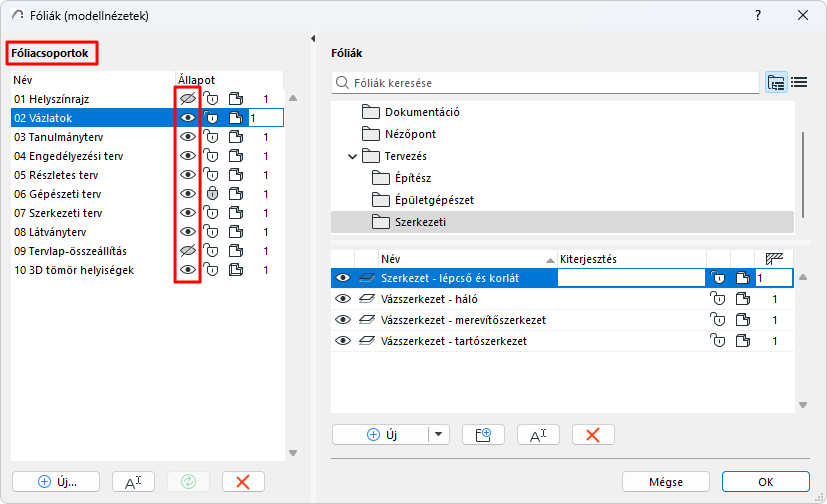Click wireframe icon of 10 3D tömör helyiségek
827x504 pixels.
pos(236,270)
